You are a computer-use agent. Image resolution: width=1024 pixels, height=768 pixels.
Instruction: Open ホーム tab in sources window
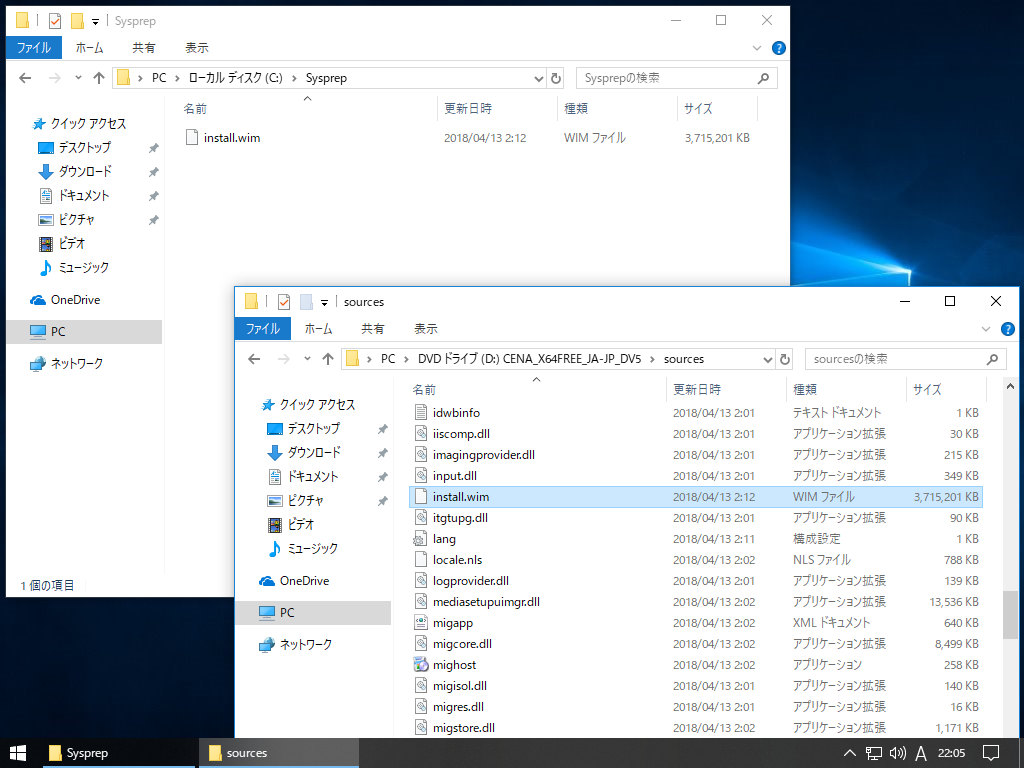pyautogui.click(x=319, y=328)
